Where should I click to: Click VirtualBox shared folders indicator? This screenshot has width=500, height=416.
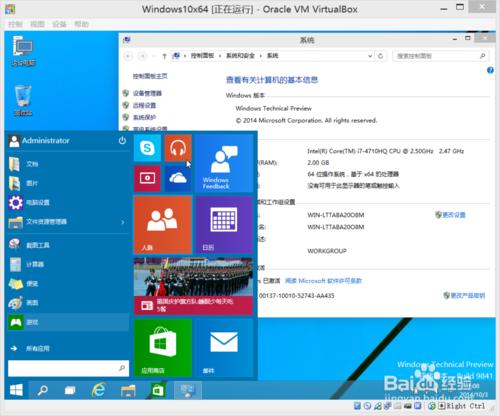397,406
